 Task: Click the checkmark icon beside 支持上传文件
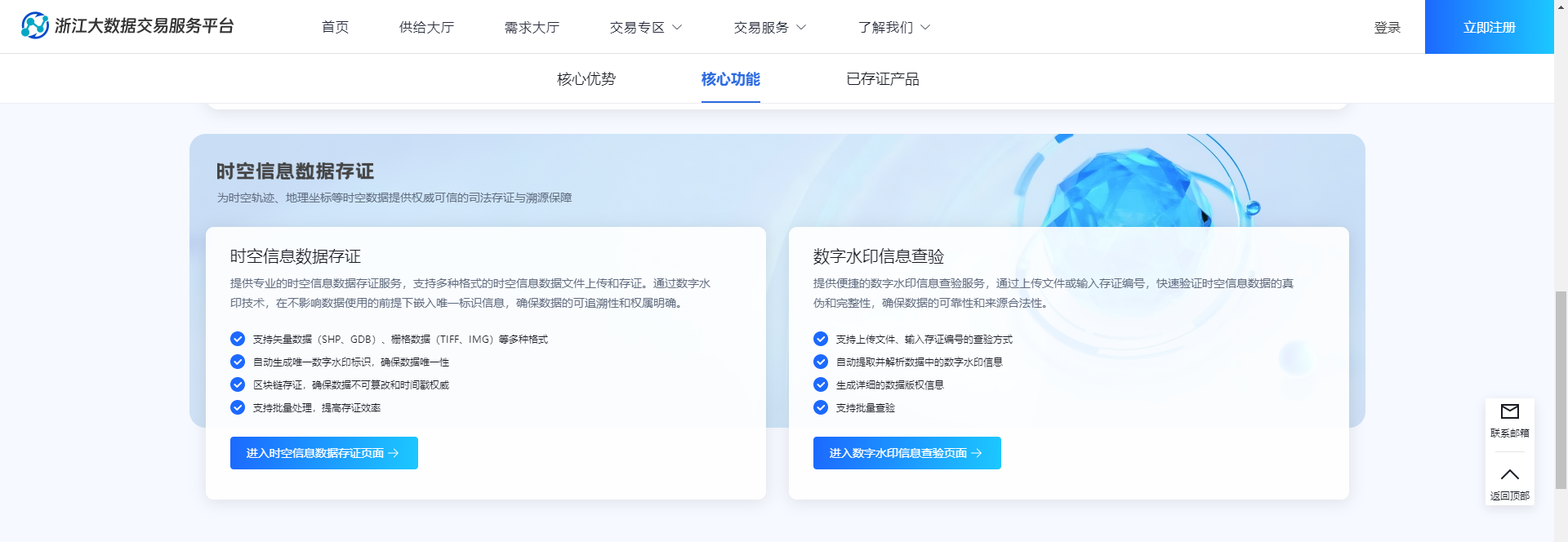(821, 339)
